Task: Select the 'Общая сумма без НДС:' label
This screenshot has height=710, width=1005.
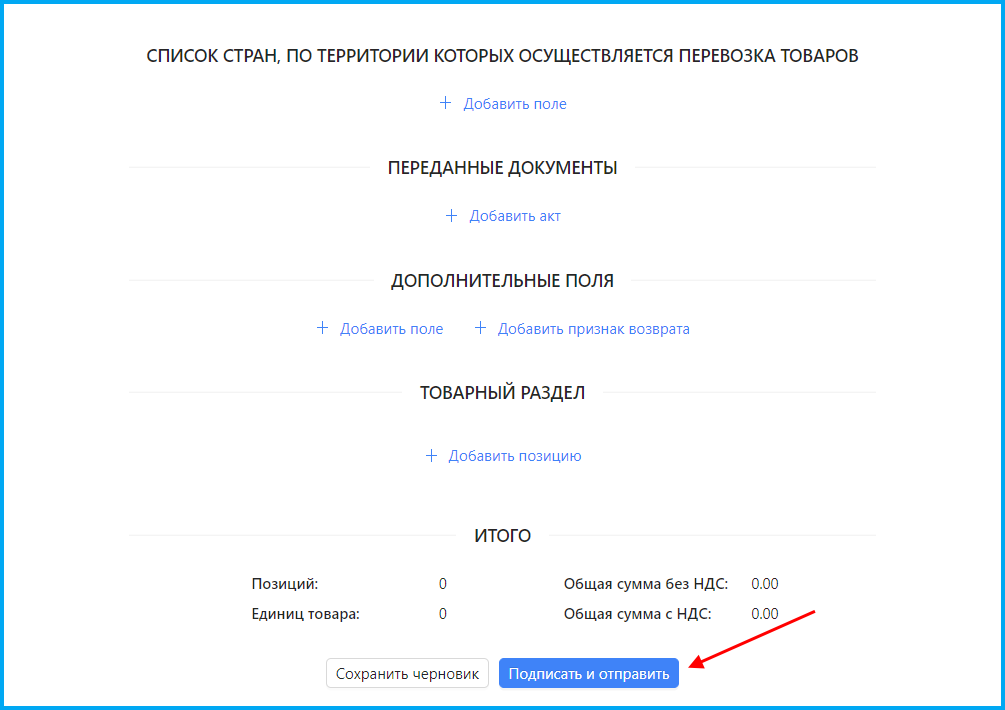Action: point(646,584)
